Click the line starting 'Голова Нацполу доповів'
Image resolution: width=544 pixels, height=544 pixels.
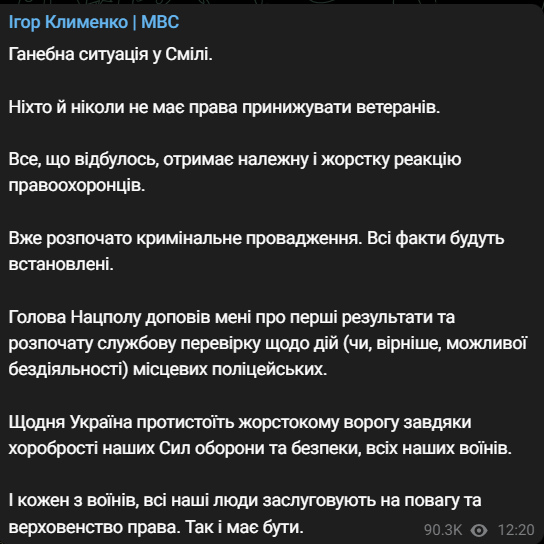click(x=232, y=317)
